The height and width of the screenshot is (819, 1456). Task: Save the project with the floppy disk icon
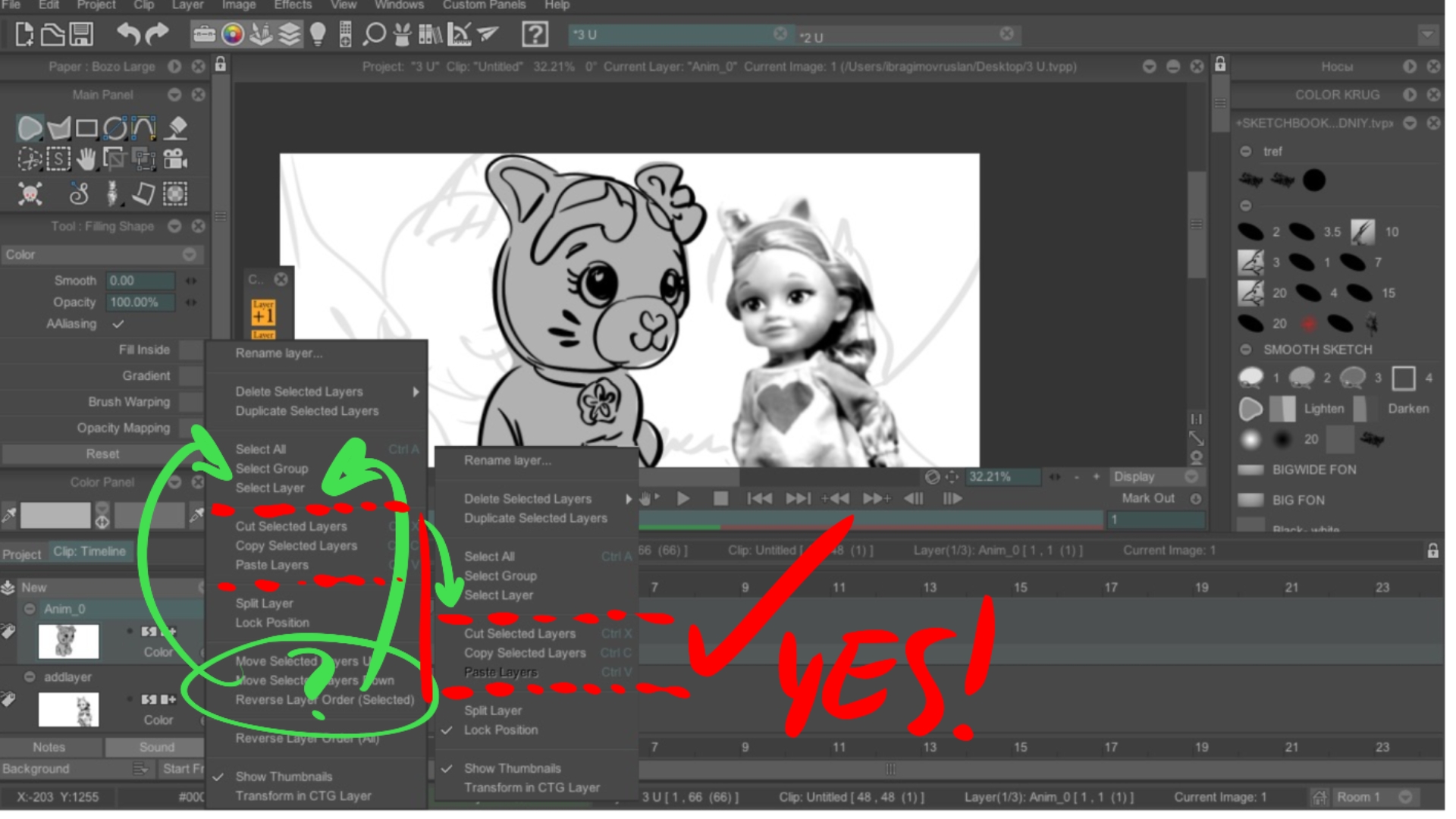(81, 34)
